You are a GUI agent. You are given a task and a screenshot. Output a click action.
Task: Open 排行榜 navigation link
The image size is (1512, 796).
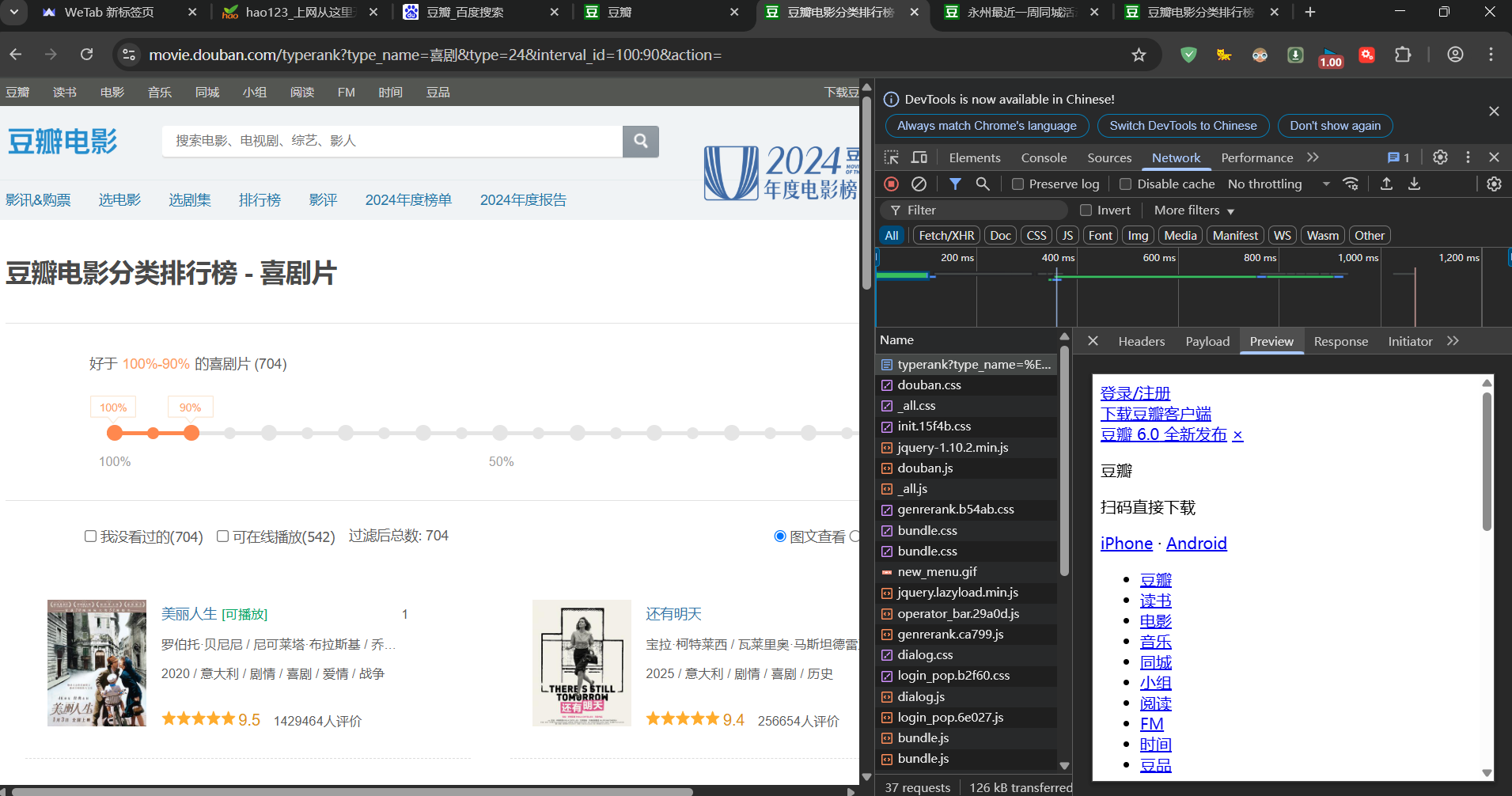[x=260, y=200]
